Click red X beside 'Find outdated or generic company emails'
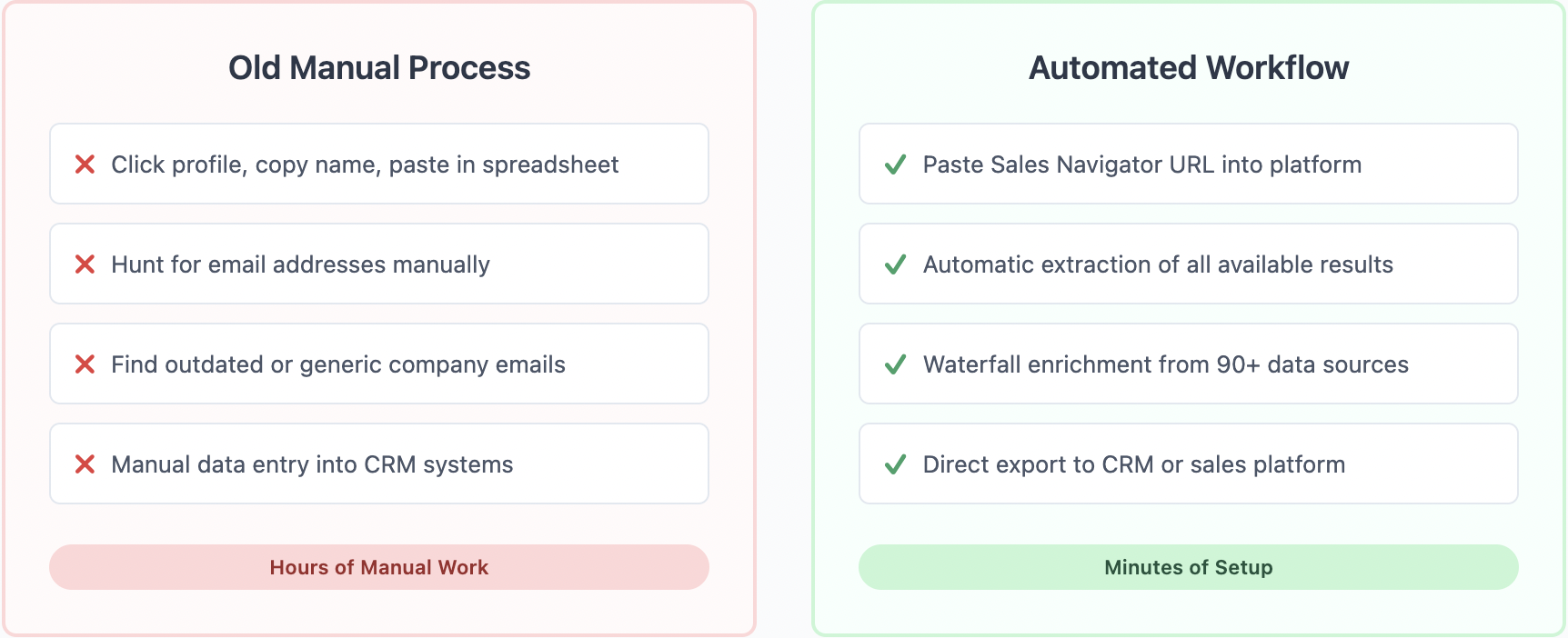 (85, 364)
